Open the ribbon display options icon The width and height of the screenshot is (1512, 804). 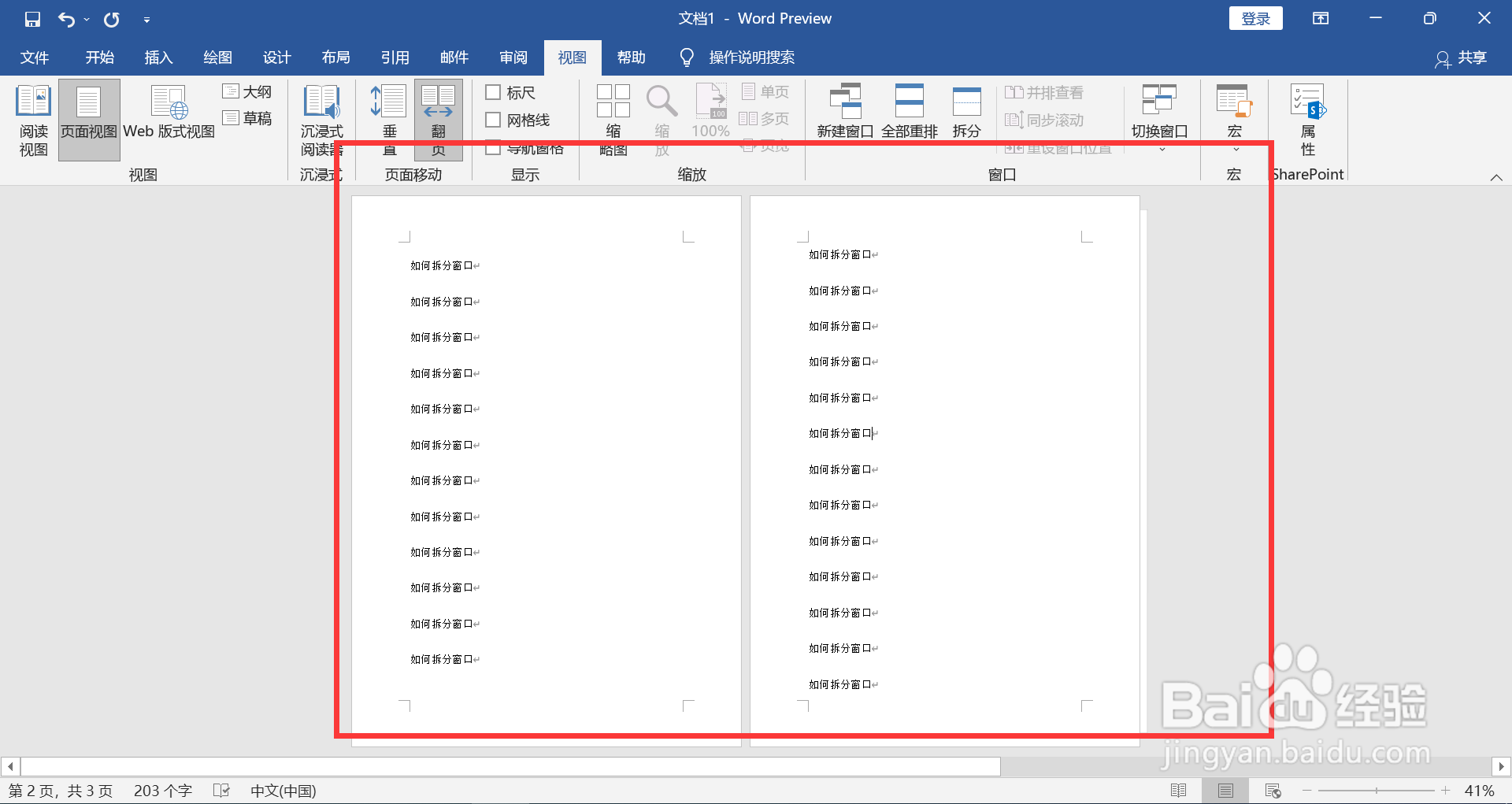point(1321,19)
